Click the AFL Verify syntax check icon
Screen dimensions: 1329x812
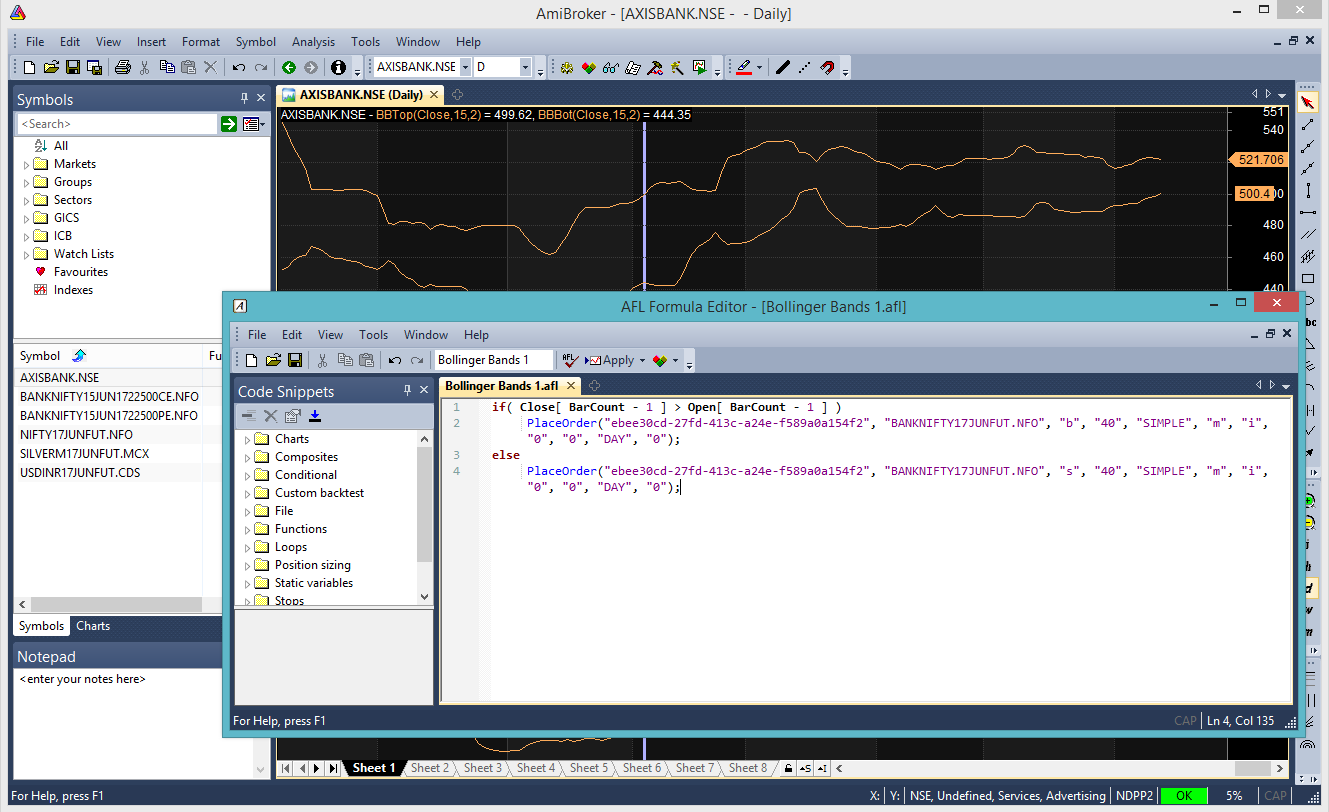click(x=570, y=360)
